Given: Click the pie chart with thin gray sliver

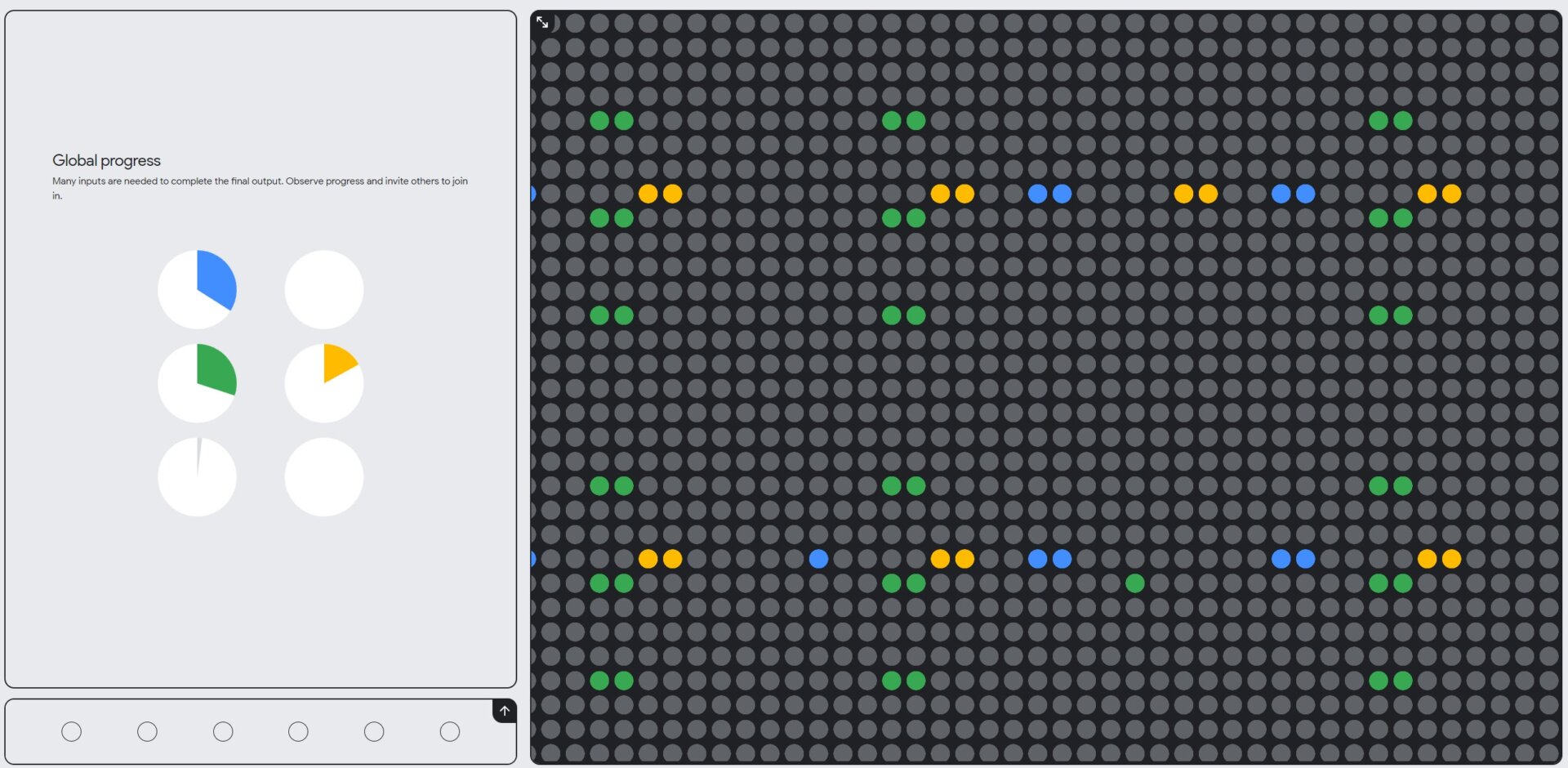Looking at the screenshot, I should pyautogui.click(x=197, y=477).
